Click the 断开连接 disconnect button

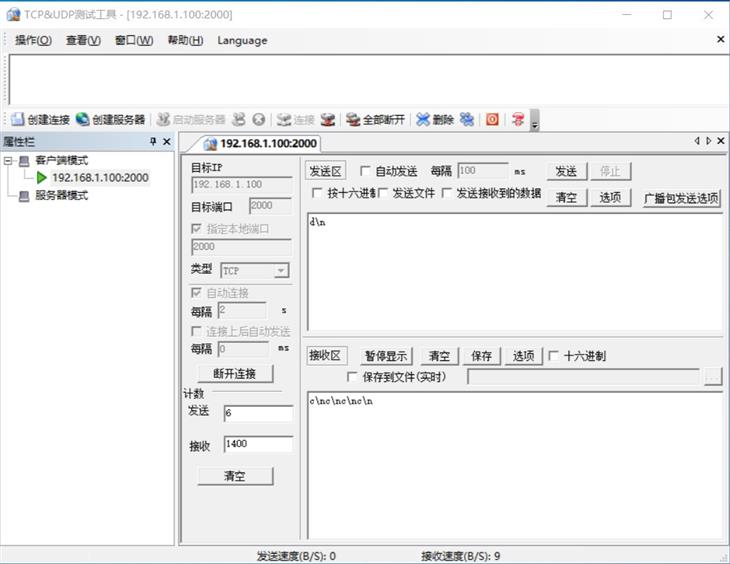pyautogui.click(x=235, y=374)
